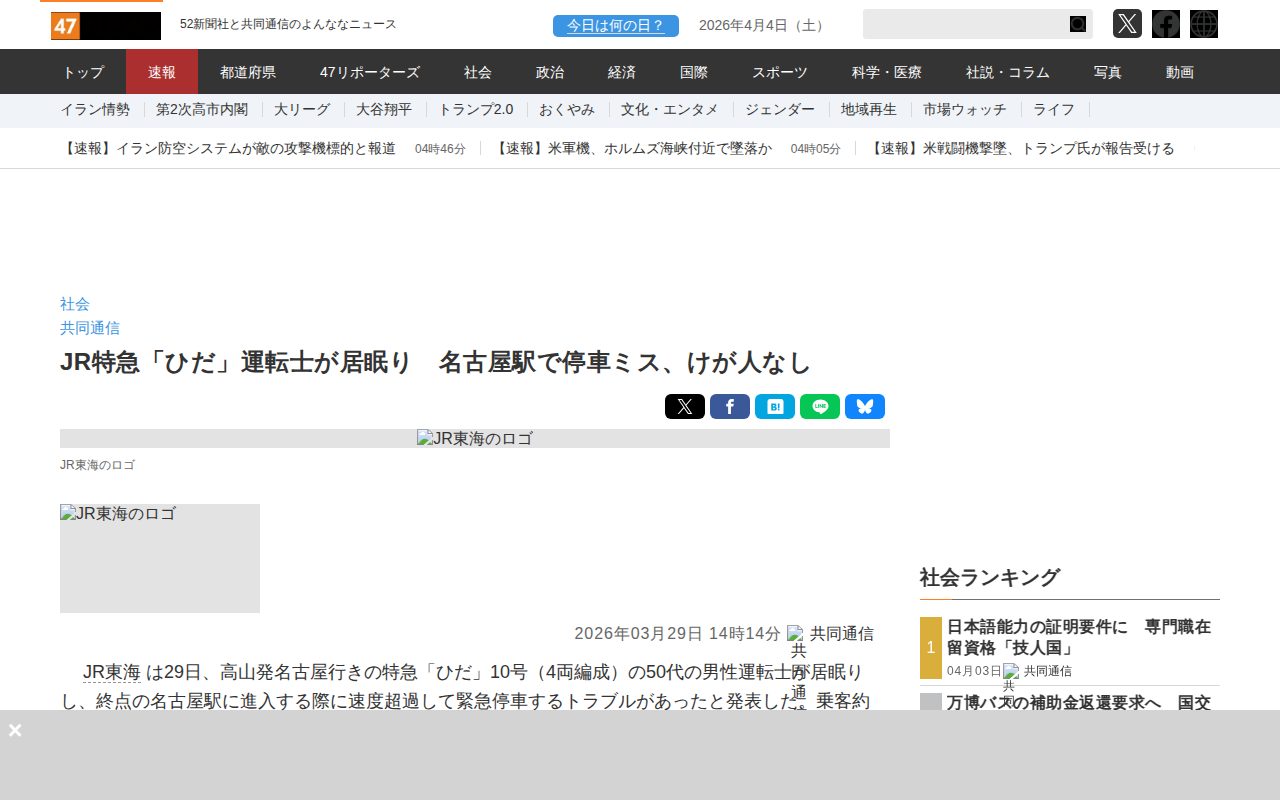Open the 市場ウォッチ topic link

tap(965, 110)
